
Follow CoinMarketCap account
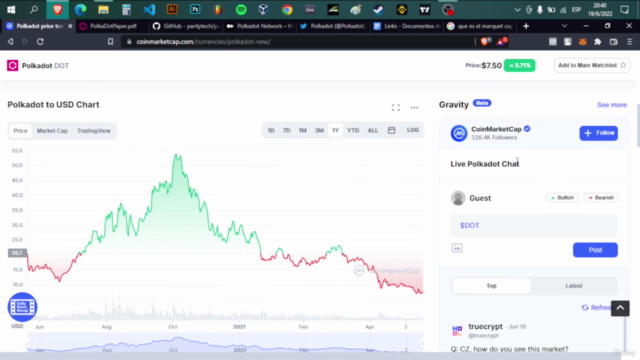[598, 133]
